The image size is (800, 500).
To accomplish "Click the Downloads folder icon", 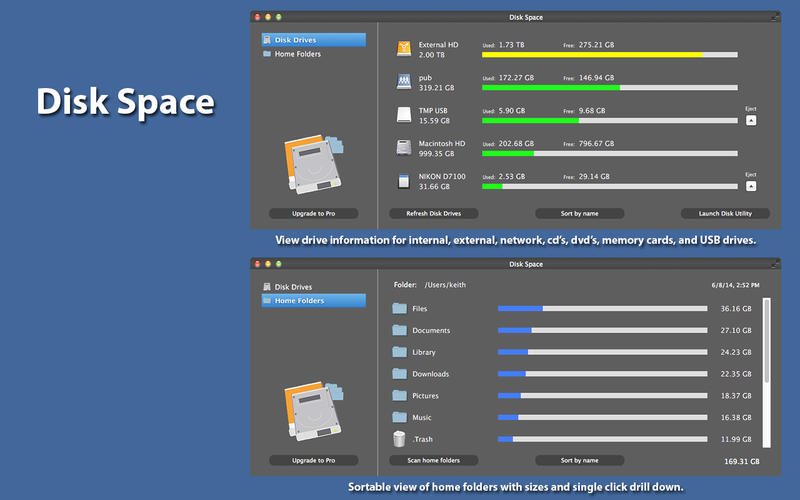I will [399, 373].
